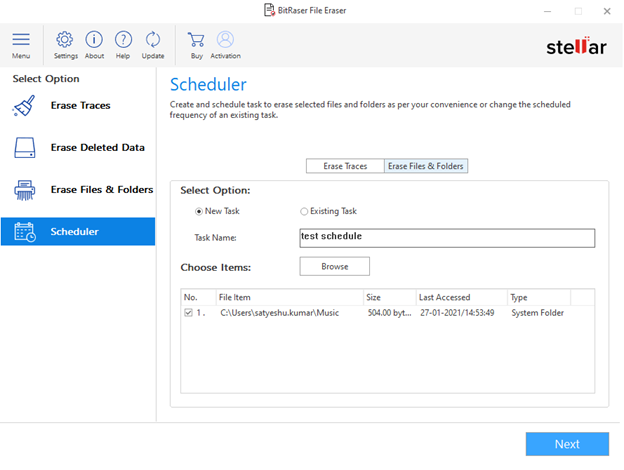Click the 27-01-2021/14:53:49 date cell

(457, 313)
